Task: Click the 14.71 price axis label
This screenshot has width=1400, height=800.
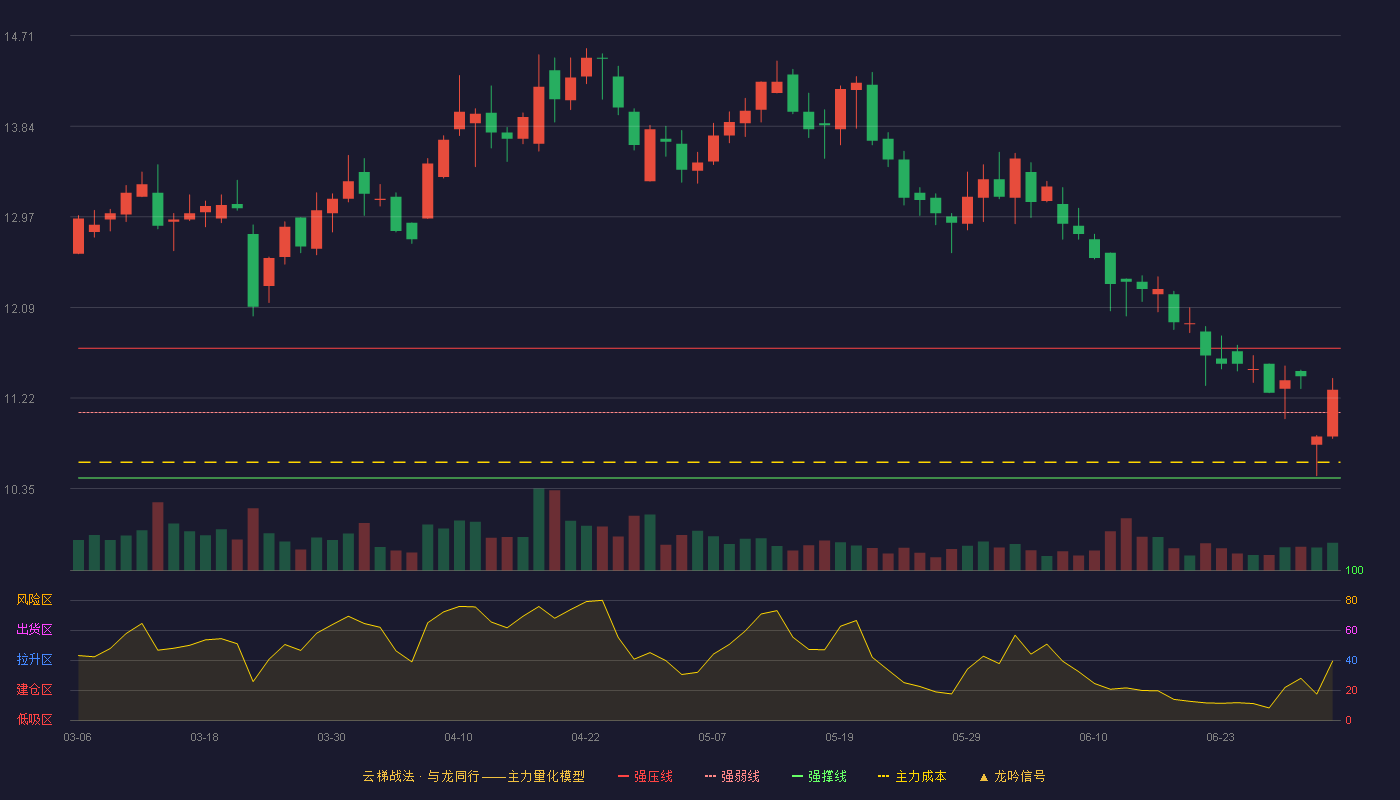Action: tap(18, 37)
